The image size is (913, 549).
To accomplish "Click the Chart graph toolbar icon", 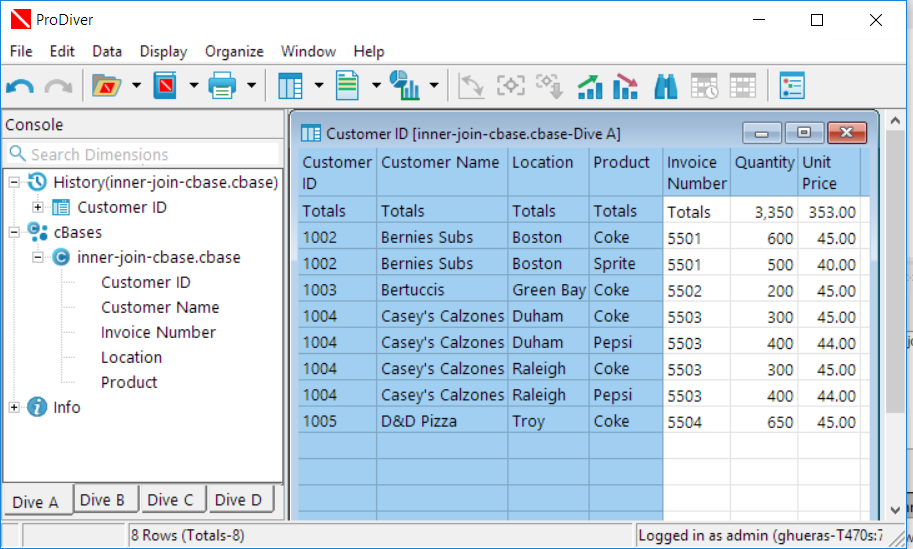I will [x=404, y=86].
